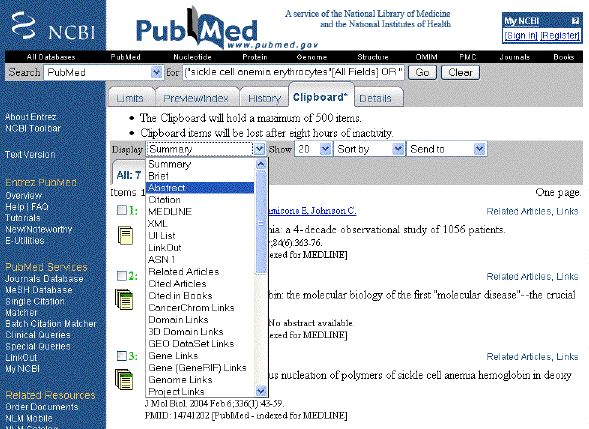
Task: Open the green document icon for item 2
Action: click(x=124, y=299)
